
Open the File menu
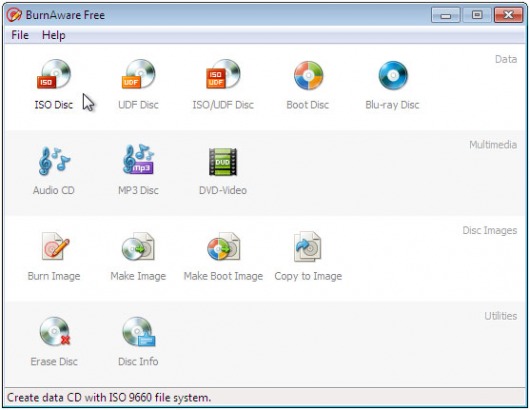click(x=20, y=35)
